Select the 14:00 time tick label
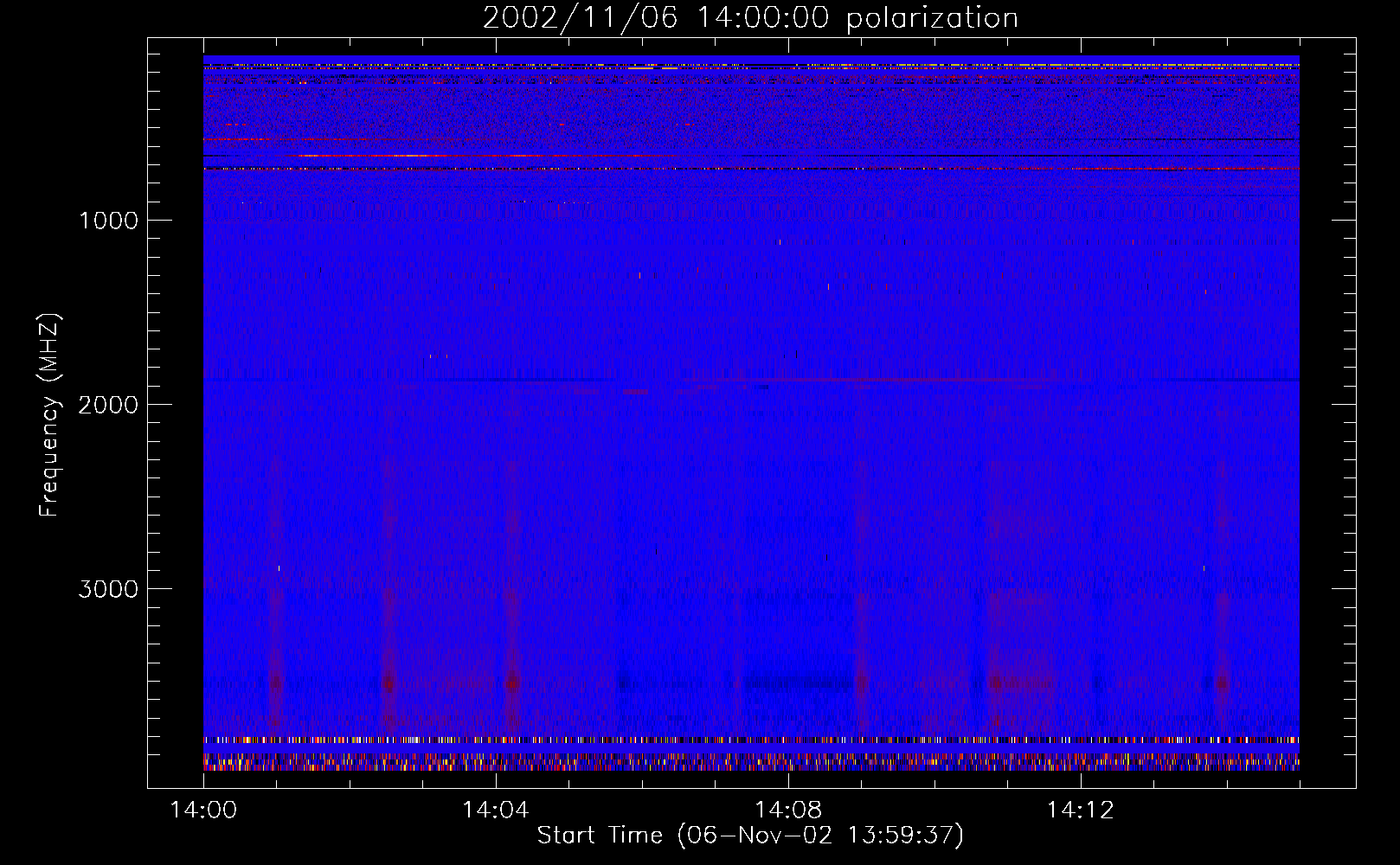The image size is (1400, 865). 203,811
